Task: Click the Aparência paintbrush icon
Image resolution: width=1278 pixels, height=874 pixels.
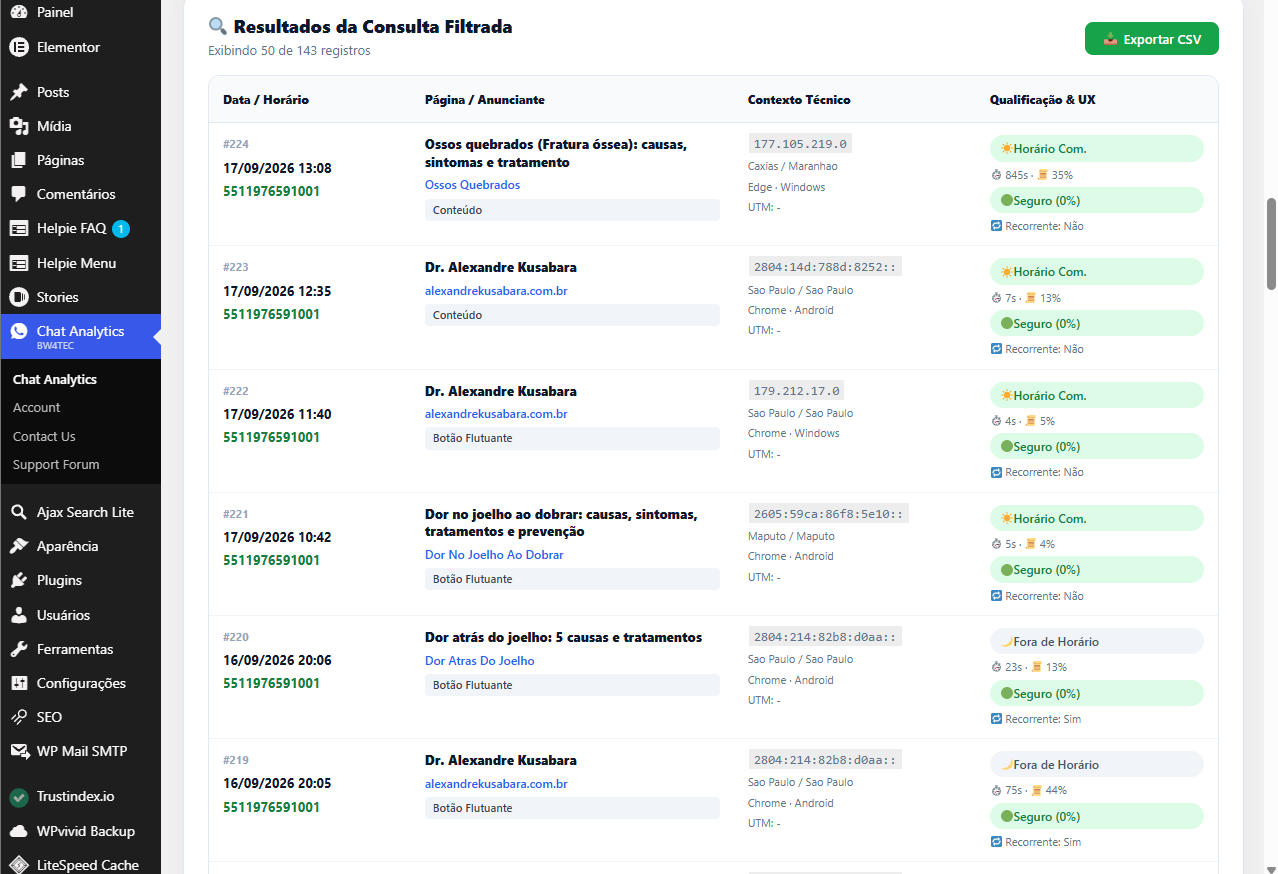Action: (x=18, y=546)
